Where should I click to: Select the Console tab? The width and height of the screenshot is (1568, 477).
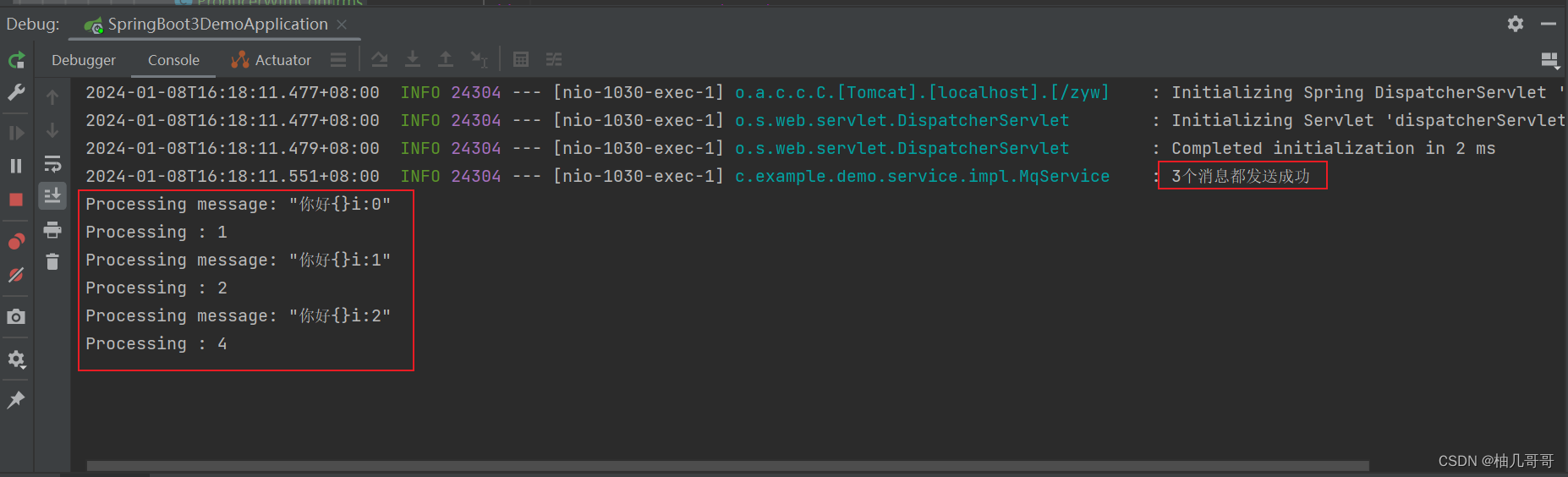click(173, 60)
